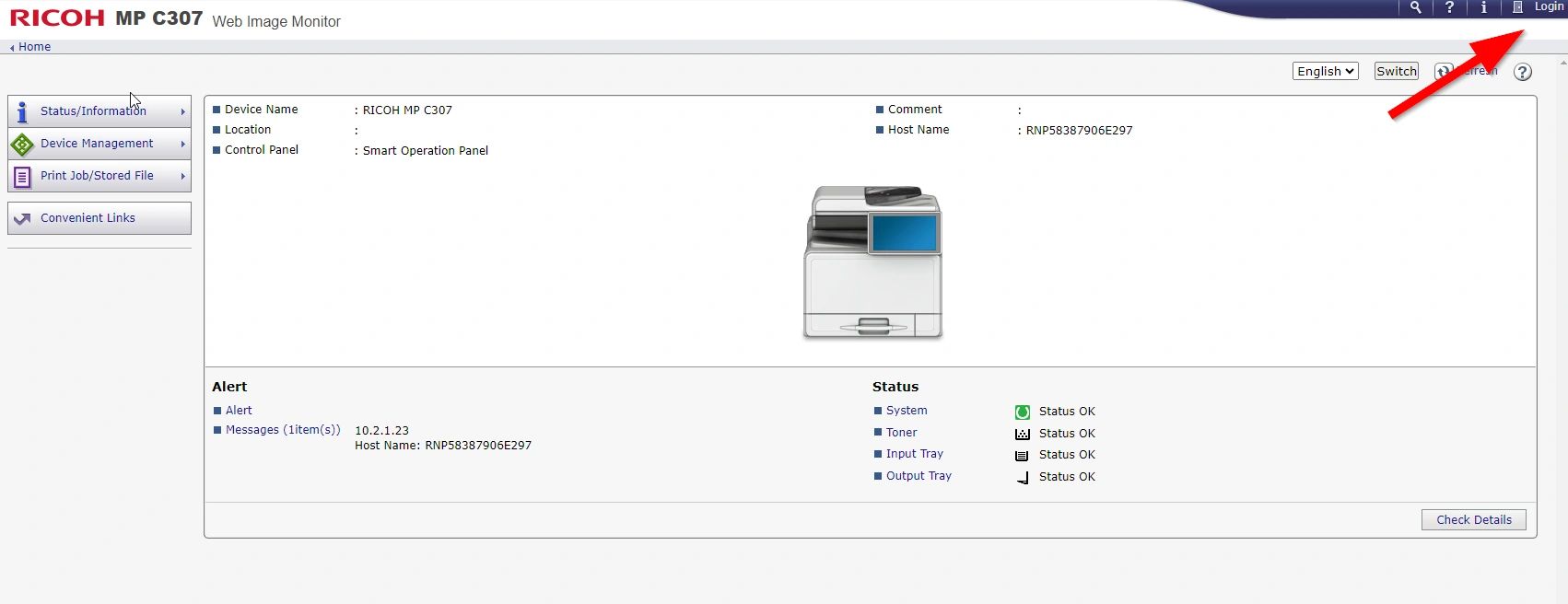The width and height of the screenshot is (1568, 604).
Task: Open page help circular question mark icon
Action: coord(1523,72)
